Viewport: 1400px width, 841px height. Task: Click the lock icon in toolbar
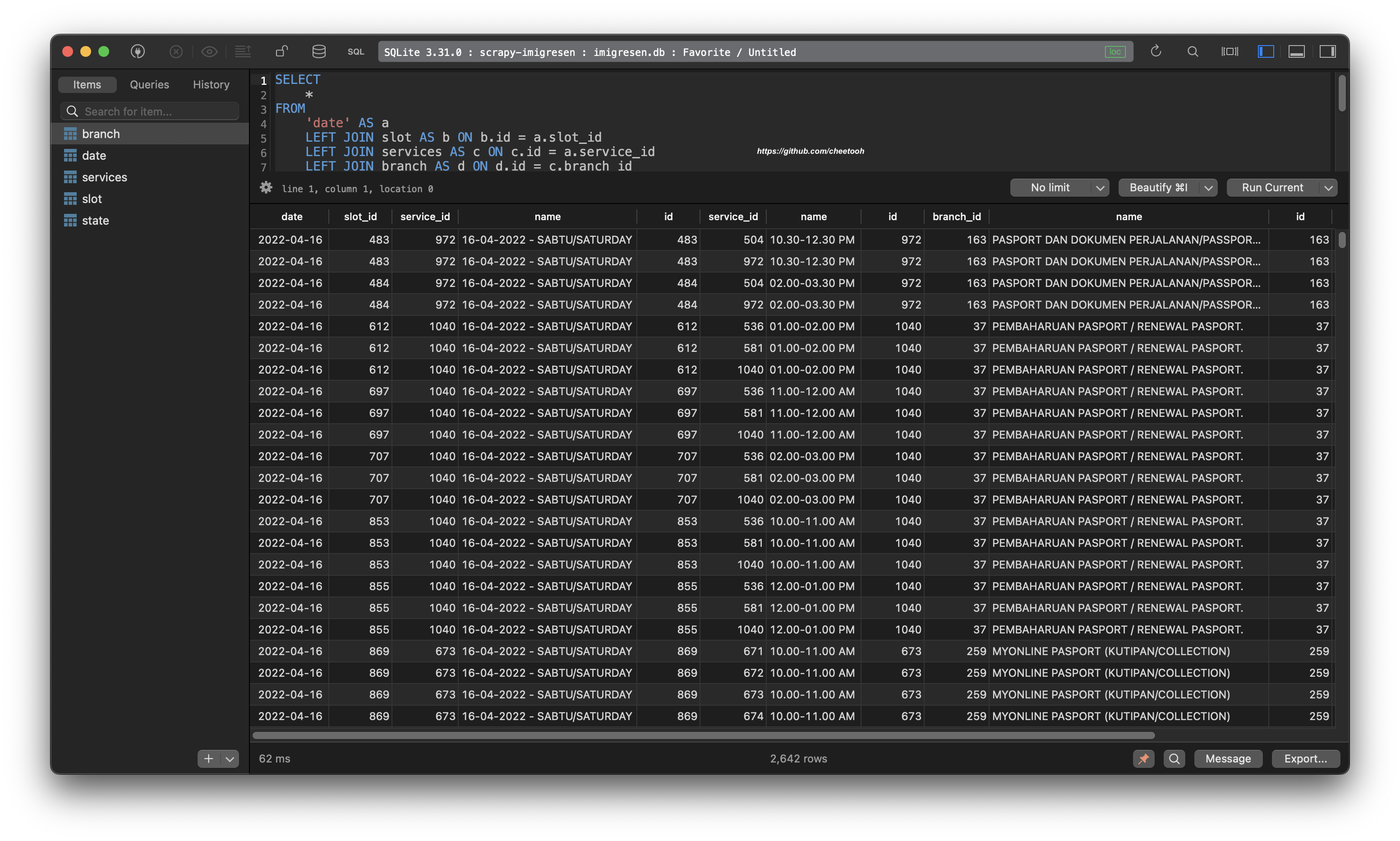[x=281, y=51]
